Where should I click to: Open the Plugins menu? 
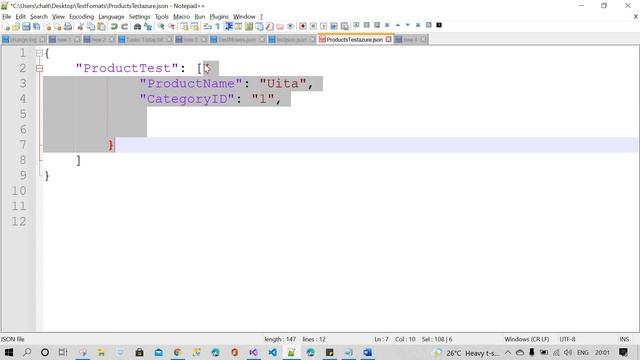(x=219, y=17)
